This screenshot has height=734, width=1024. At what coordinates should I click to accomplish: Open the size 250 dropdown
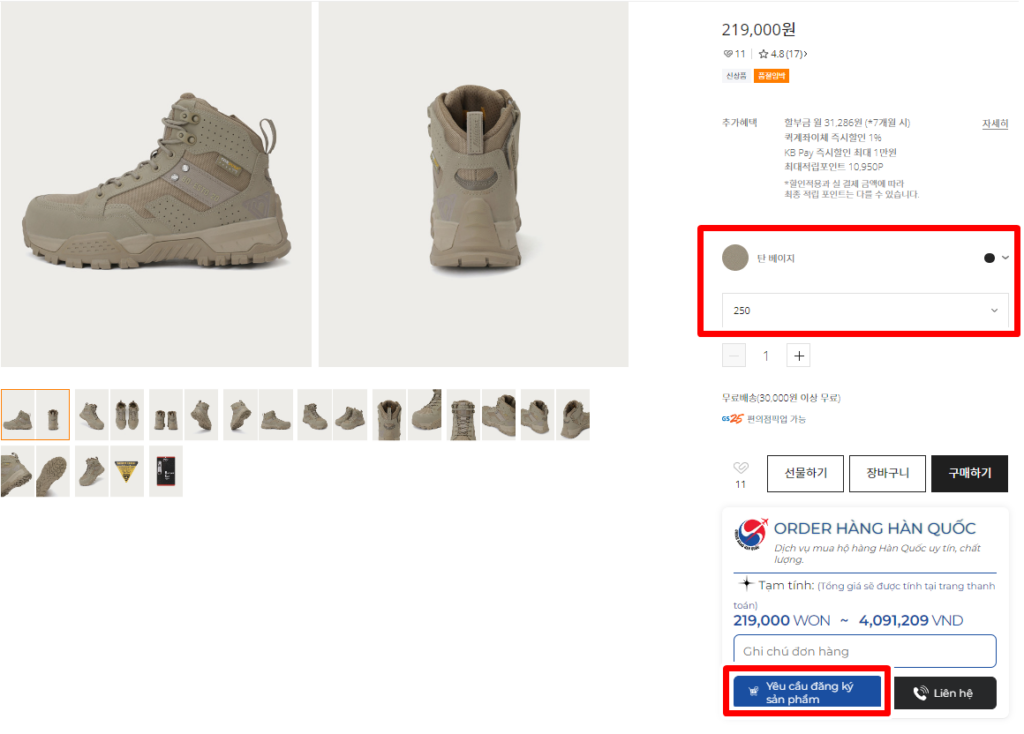click(x=865, y=311)
